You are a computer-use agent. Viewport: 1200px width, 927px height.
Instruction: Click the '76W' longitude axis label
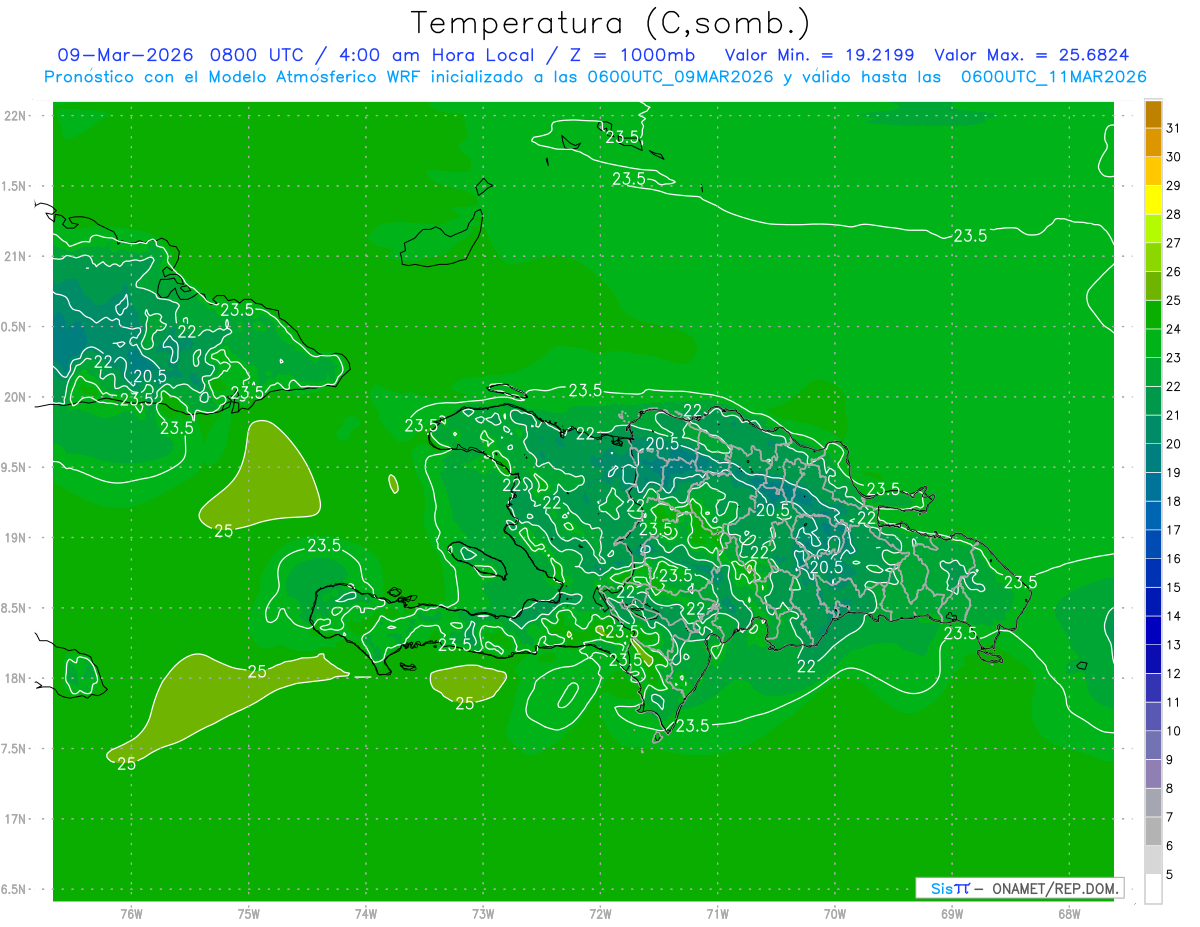coord(131,913)
